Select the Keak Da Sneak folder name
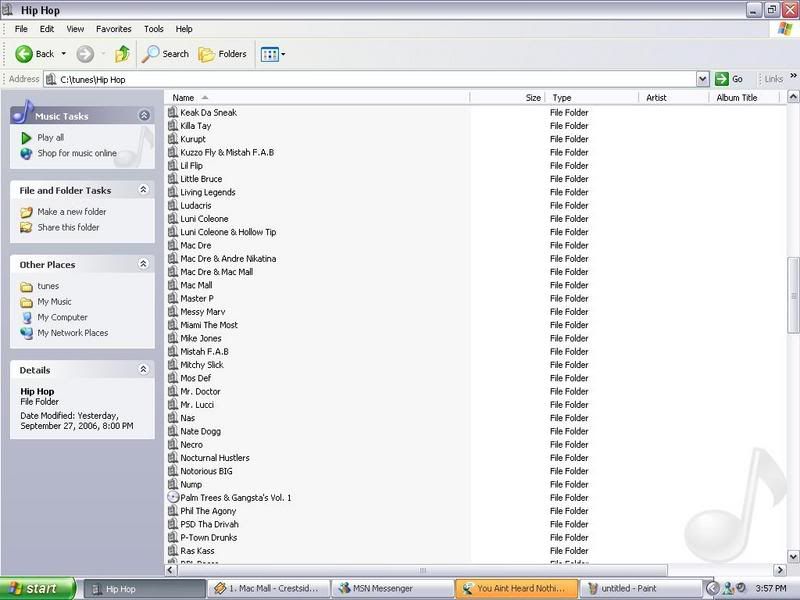The image size is (800, 600). point(208,112)
